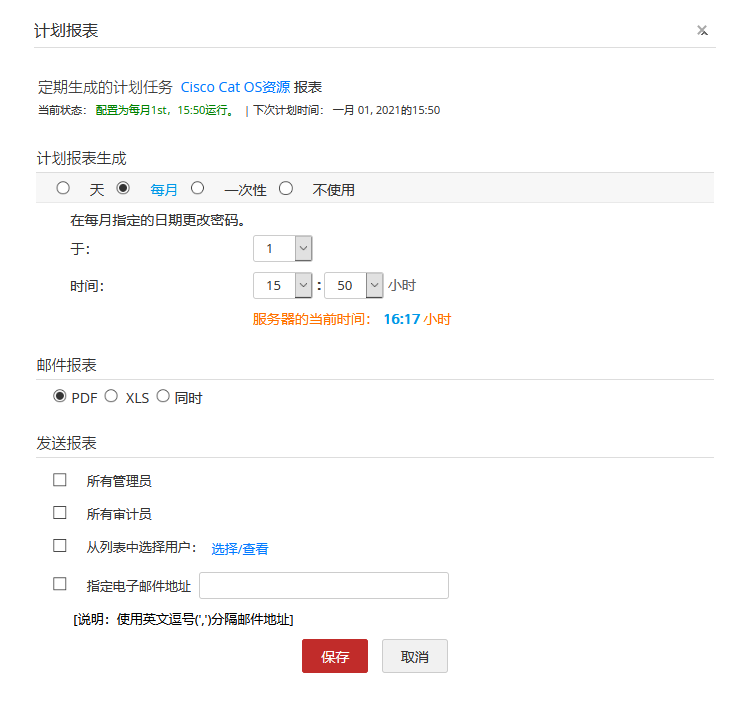Select the 每月 schedule radio button

[124, 188]
